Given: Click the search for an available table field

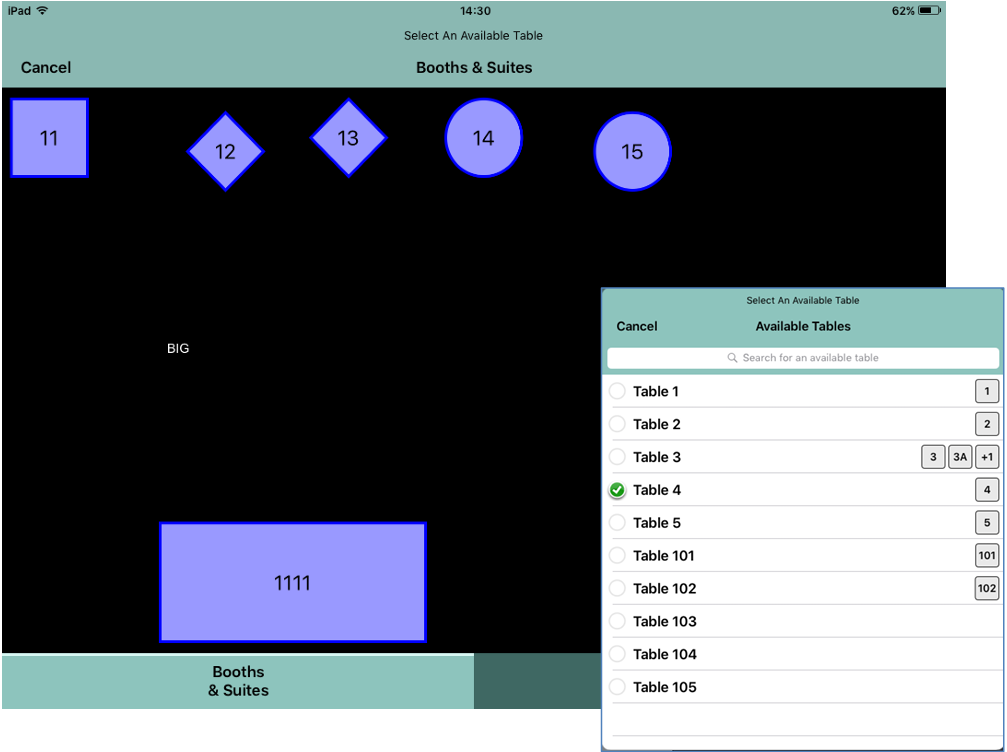Looking at the screenshot, I should click(x=803, y=357).
